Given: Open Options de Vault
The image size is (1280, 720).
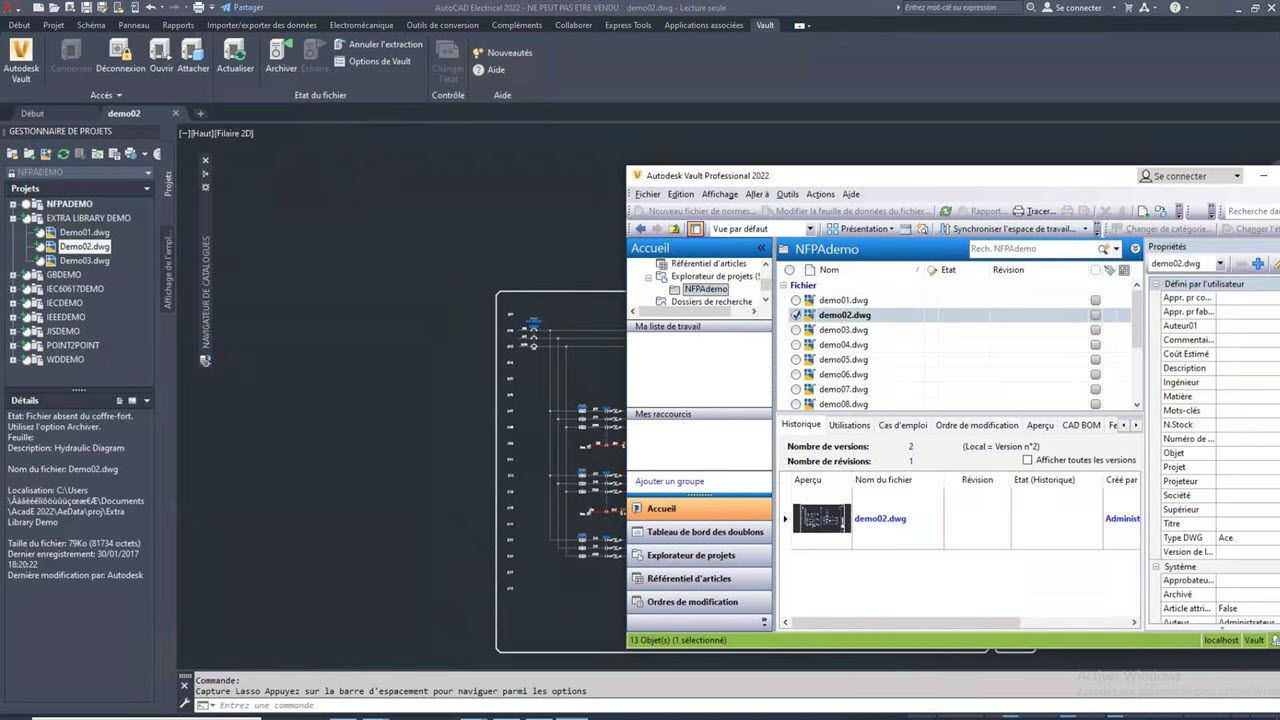Looking at the screenshot, I should click(x=372, y=61).
